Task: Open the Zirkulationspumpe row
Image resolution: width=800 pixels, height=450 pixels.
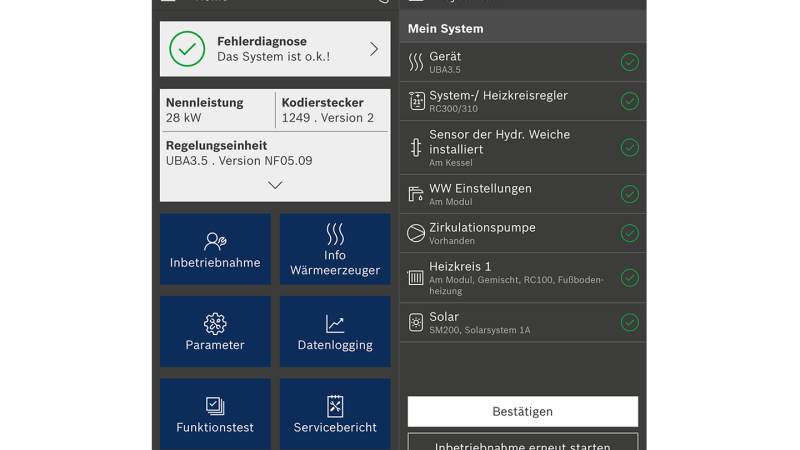Action: point(523,233)
